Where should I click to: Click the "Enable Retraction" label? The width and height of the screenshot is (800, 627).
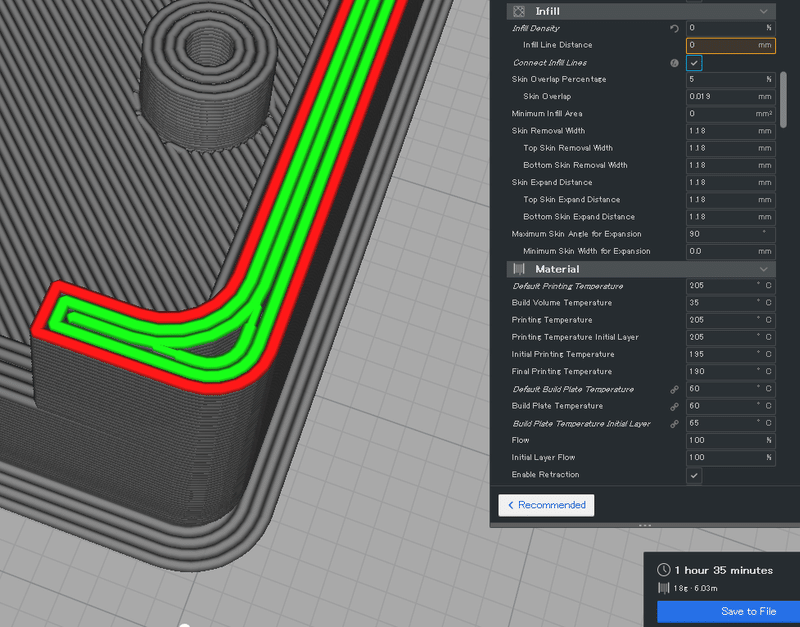[x=545, y=475]
